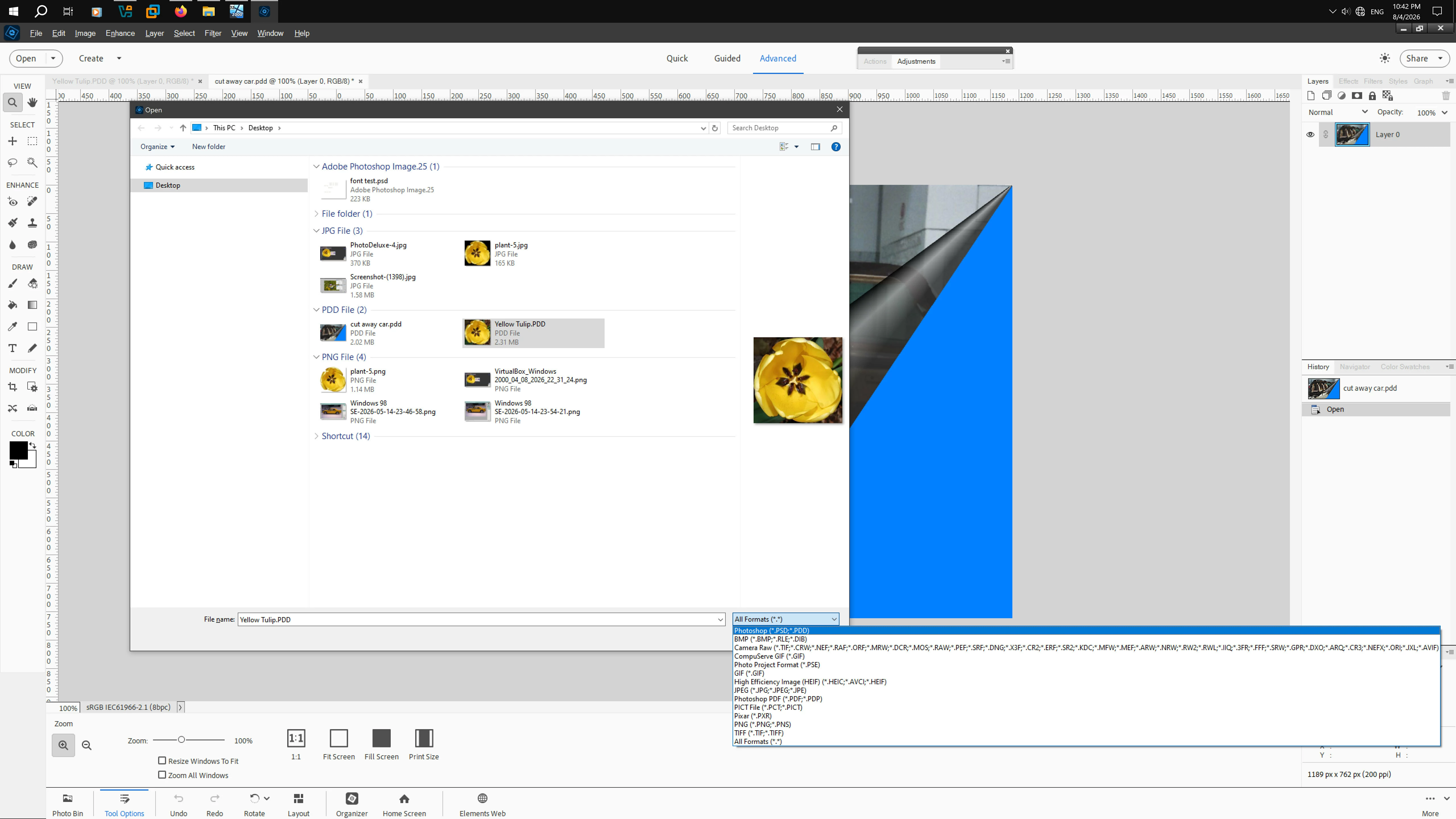
Task: Select the Zoom tool in the toolbox
Action: coord(13,103)
